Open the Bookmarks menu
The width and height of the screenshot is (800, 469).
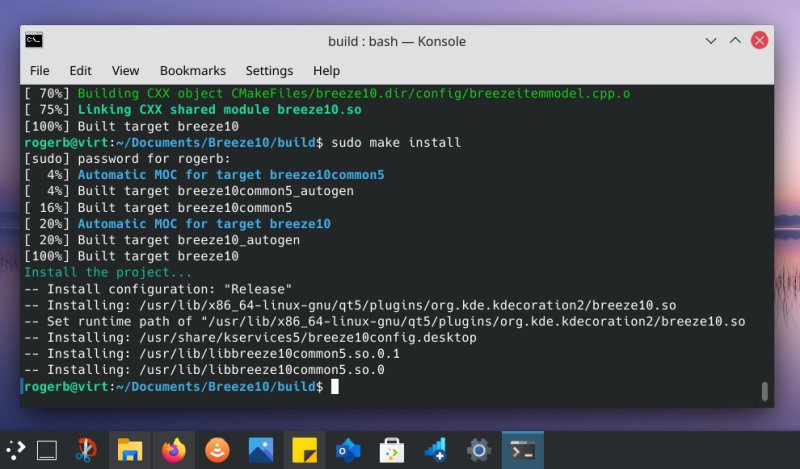(x=193, y=70)
